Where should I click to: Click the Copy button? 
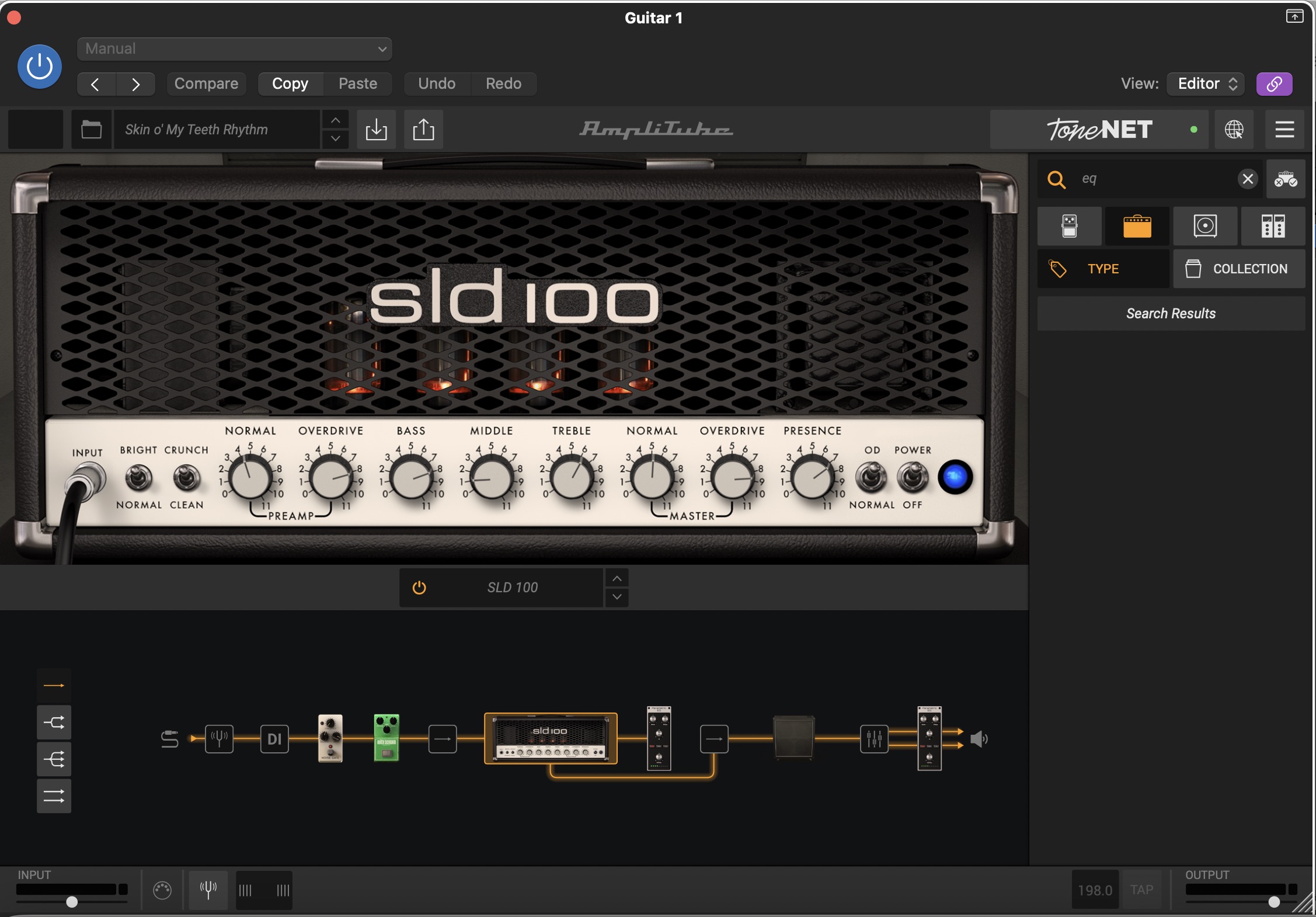(x=290, y=84)
